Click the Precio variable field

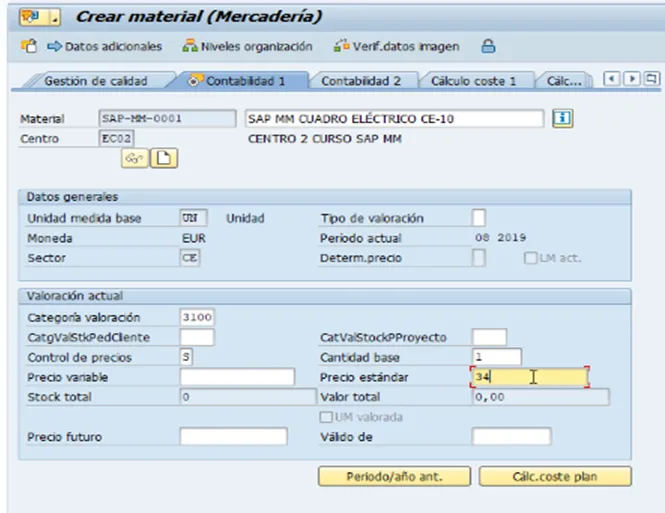coord(237,377)
